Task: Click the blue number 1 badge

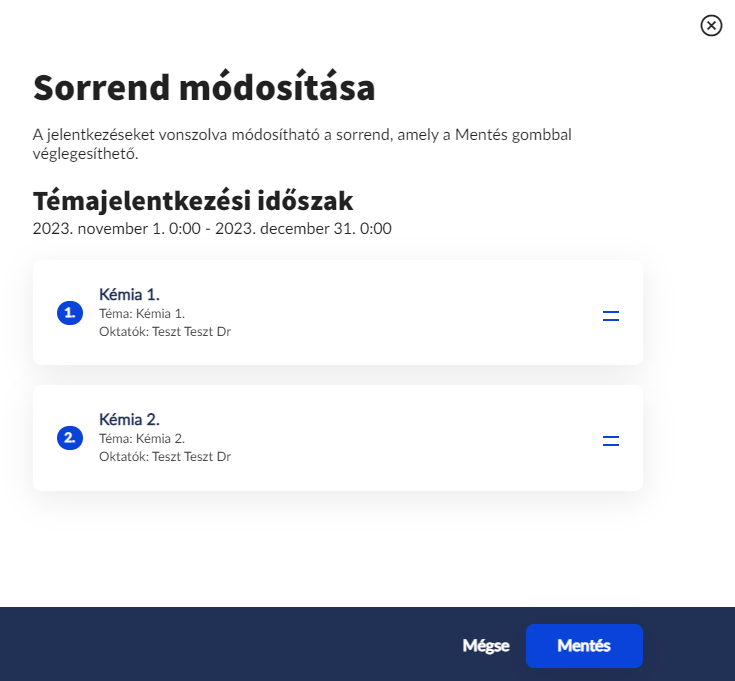Action: [69, 313]
